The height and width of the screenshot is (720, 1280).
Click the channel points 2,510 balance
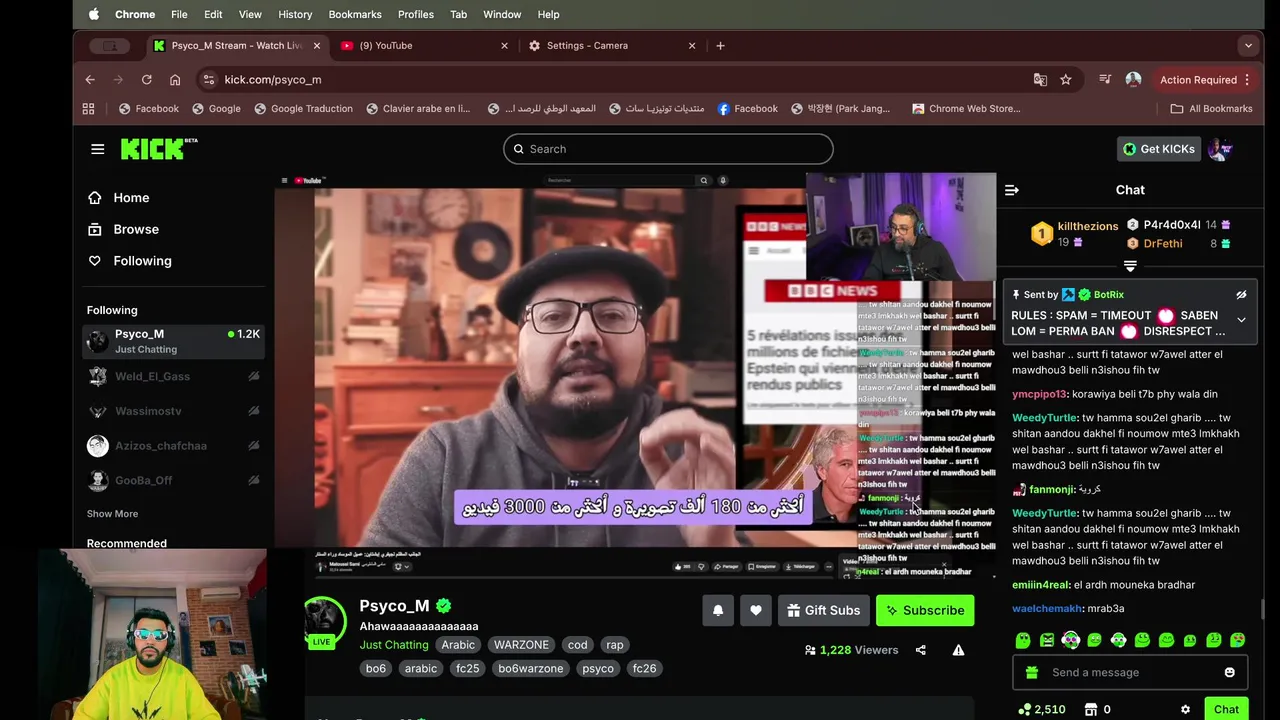click(1041, 710)
